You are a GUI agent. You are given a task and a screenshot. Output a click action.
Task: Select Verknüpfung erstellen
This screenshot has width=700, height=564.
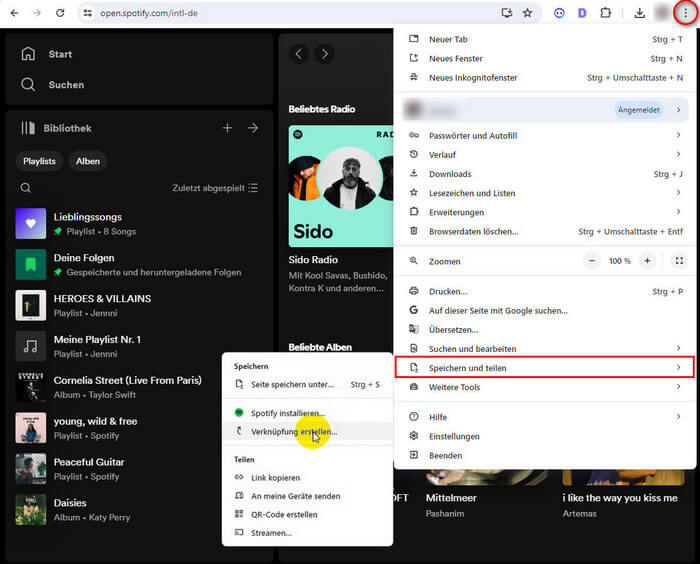[307, 432]
